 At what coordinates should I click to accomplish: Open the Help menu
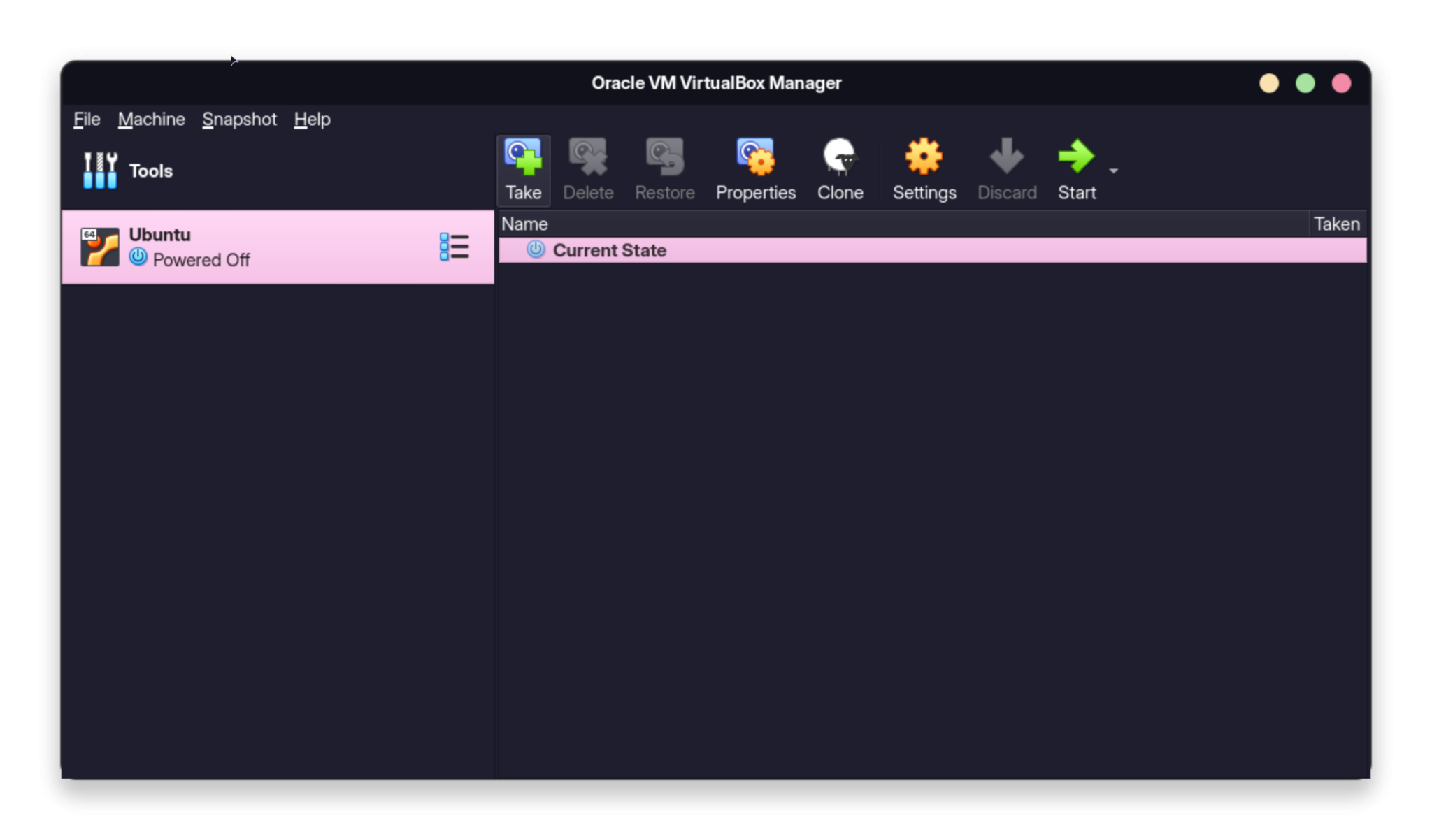[310, 119]
